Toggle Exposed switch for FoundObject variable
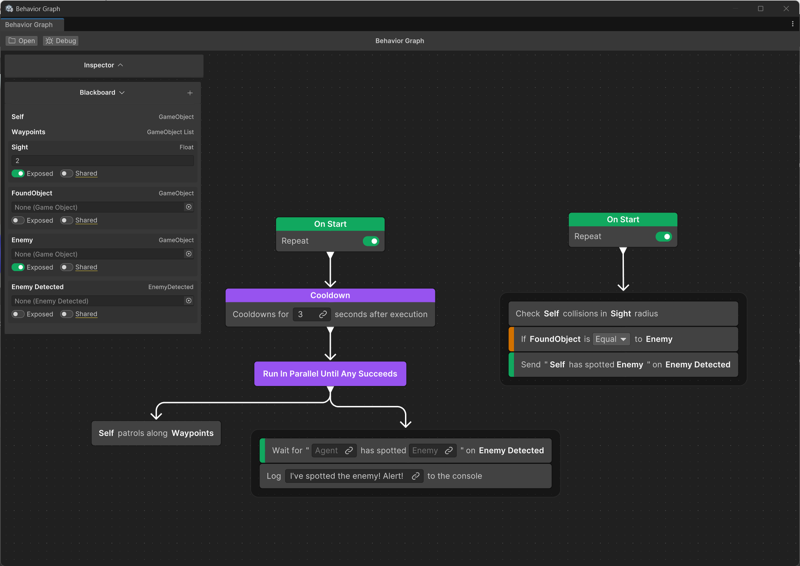Viewport: 800px width, 566px height. pos(18,220)
